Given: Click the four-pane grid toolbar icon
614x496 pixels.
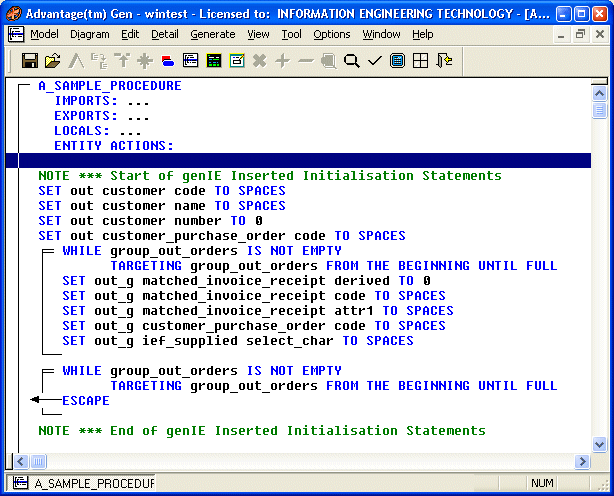Looking at the screenshot, I should (420, 61).
